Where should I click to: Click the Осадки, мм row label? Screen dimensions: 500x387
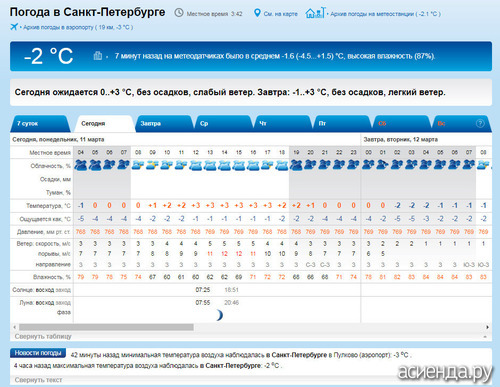click(x=55, y=179)
